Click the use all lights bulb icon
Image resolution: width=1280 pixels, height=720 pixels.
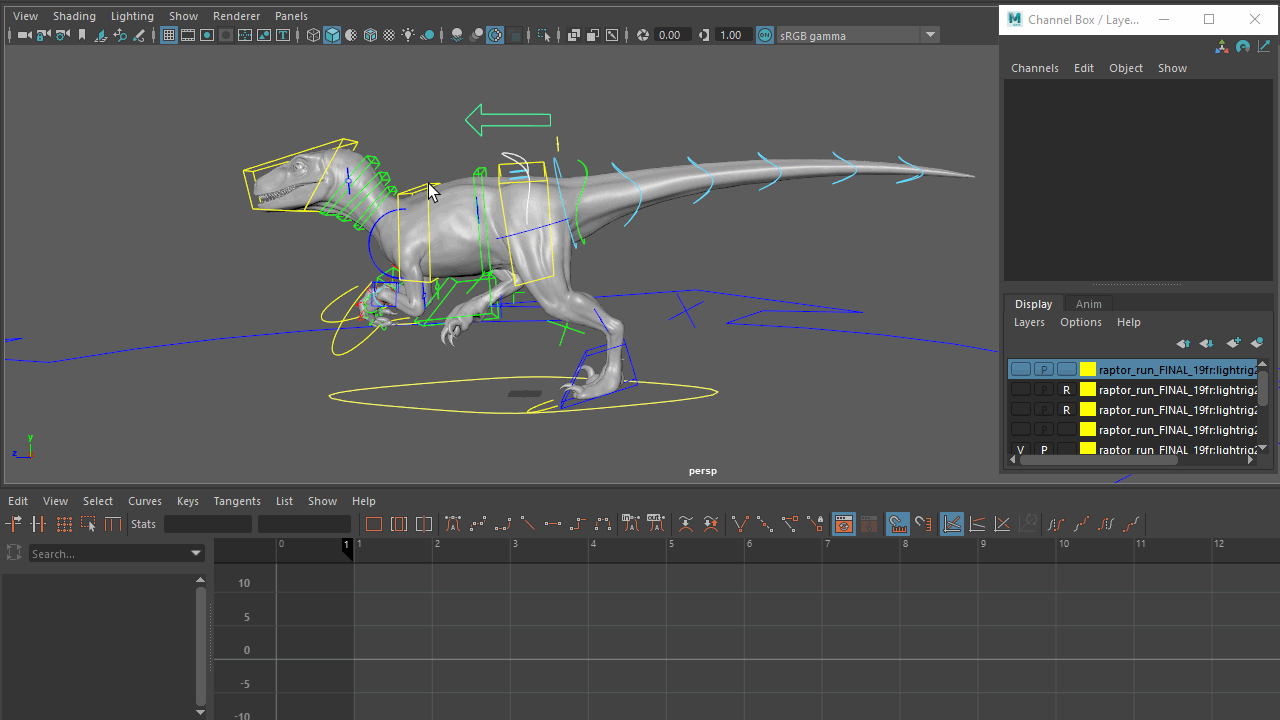[x=408, y=35]
